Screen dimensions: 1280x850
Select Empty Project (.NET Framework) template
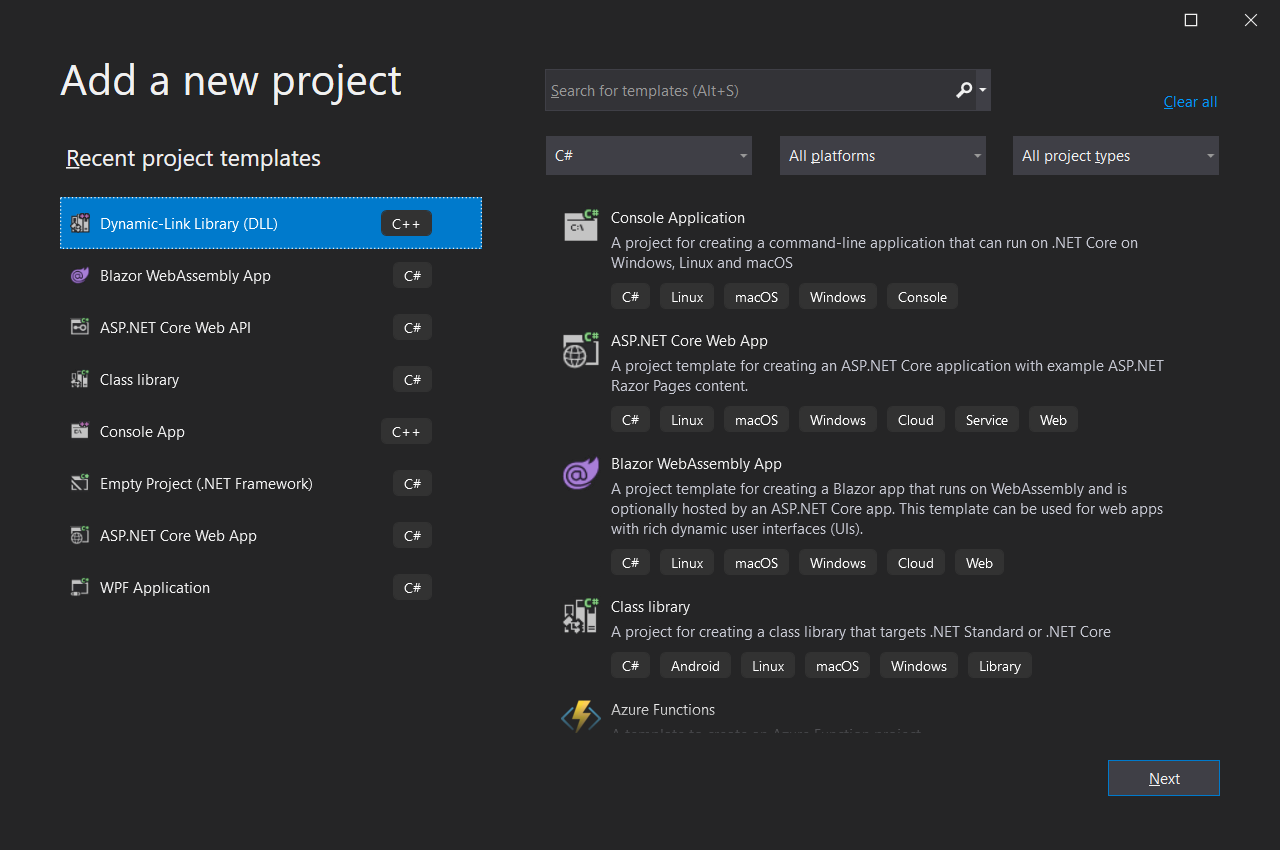pos(271,483)
